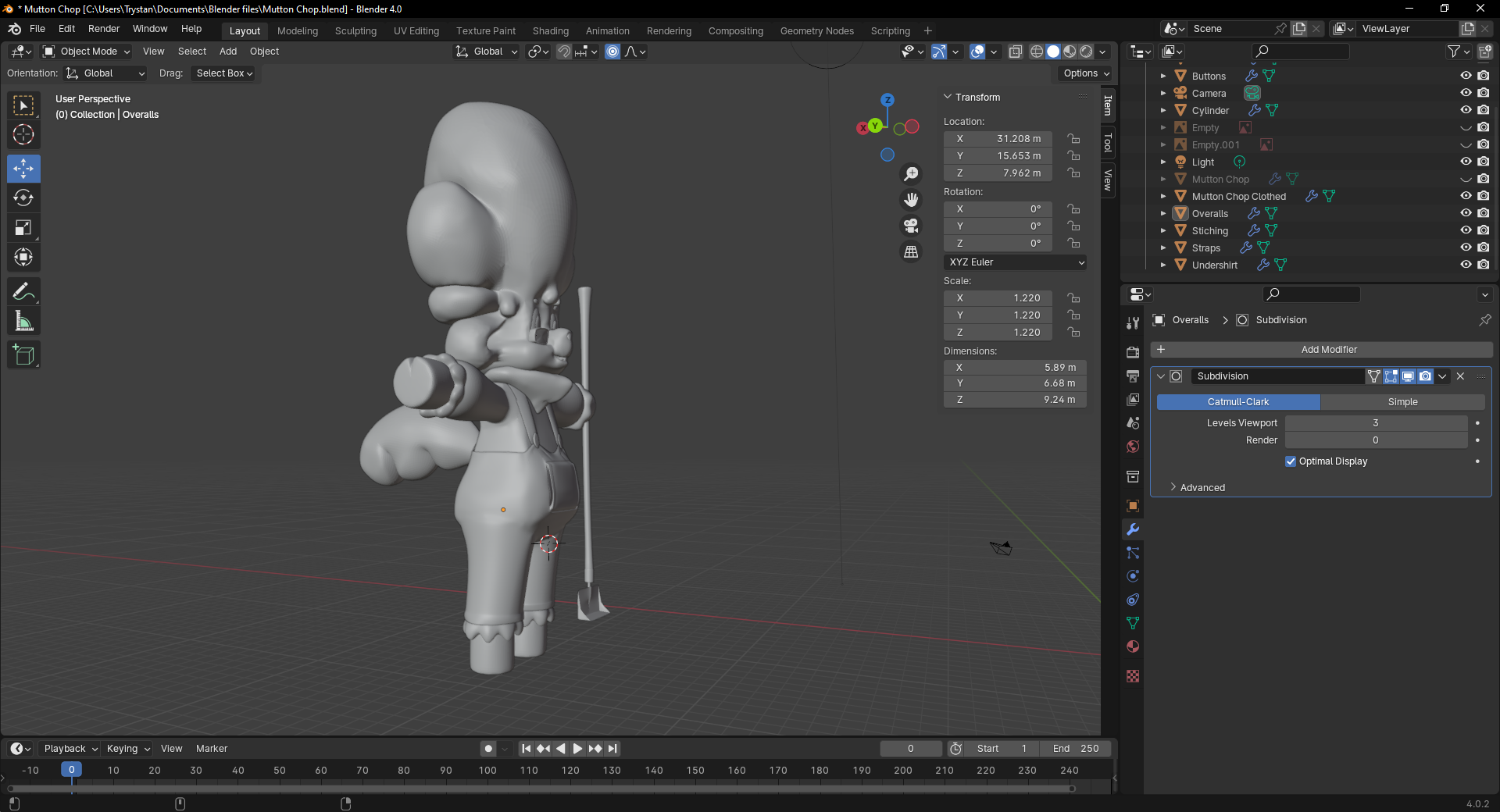This screenshot has height=812, width=1500.
Task: Open the Object Mode dropdown
Action: (87, 52)
